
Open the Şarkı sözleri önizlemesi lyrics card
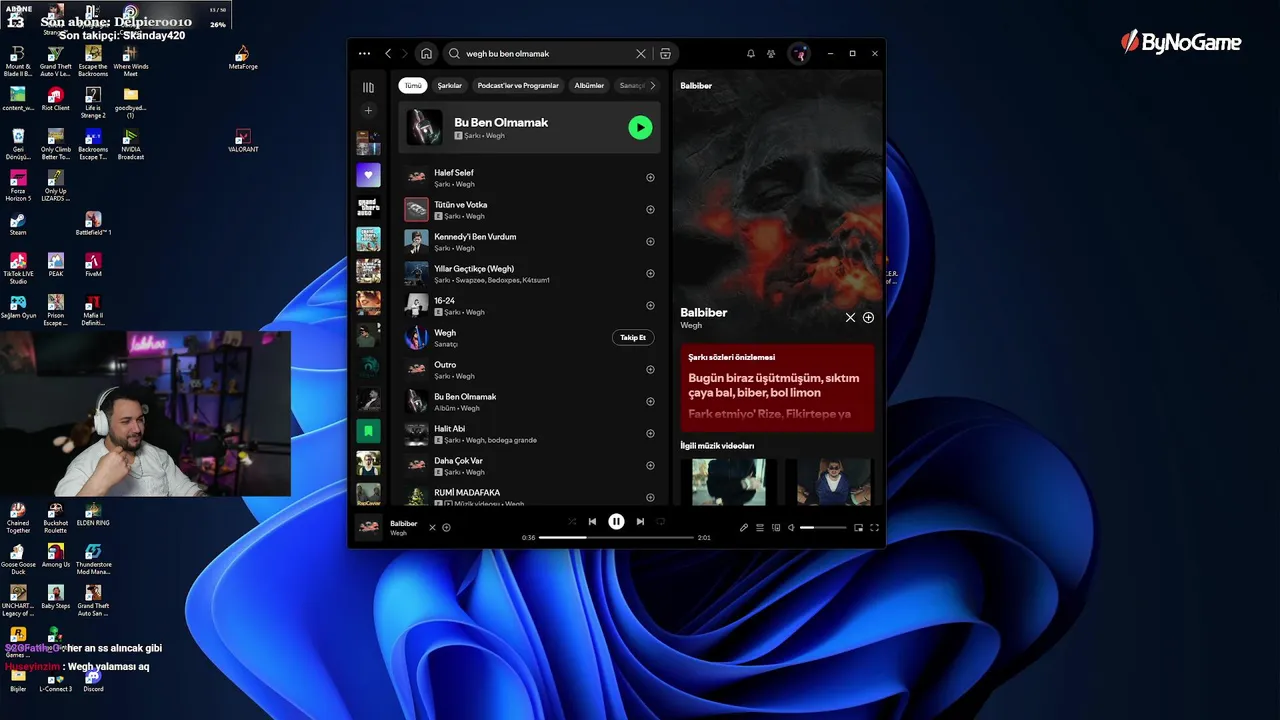(777, 389)
